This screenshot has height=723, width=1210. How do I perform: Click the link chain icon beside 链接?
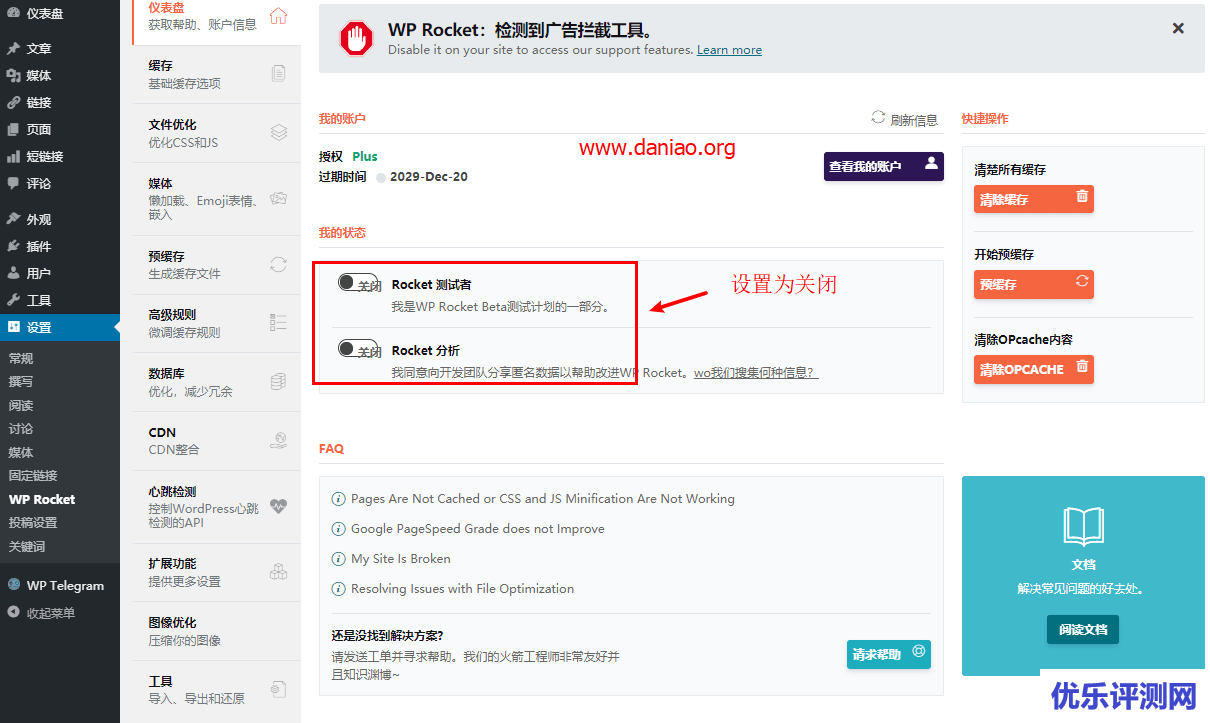(13, 102)
